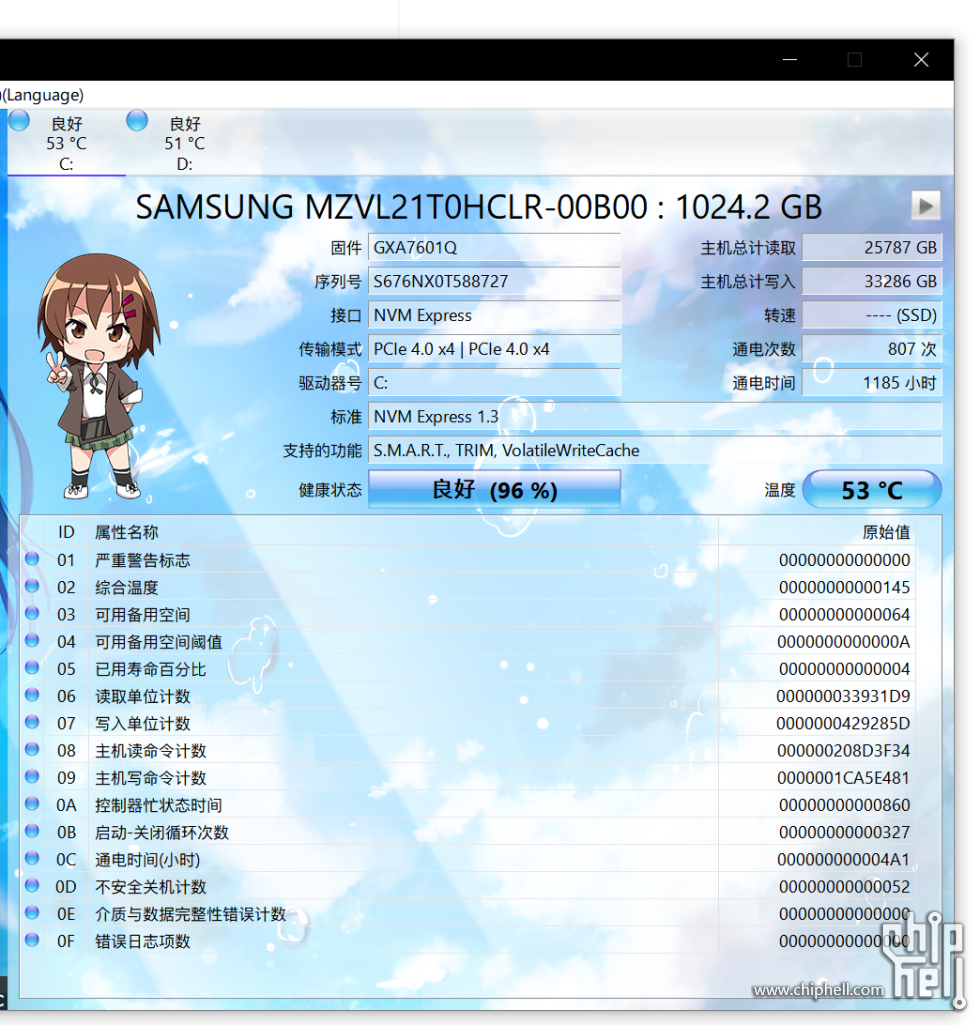Click transfer mode field PCIe 4.0 x4
The image size is (980, 1025).
click(494, 350)
